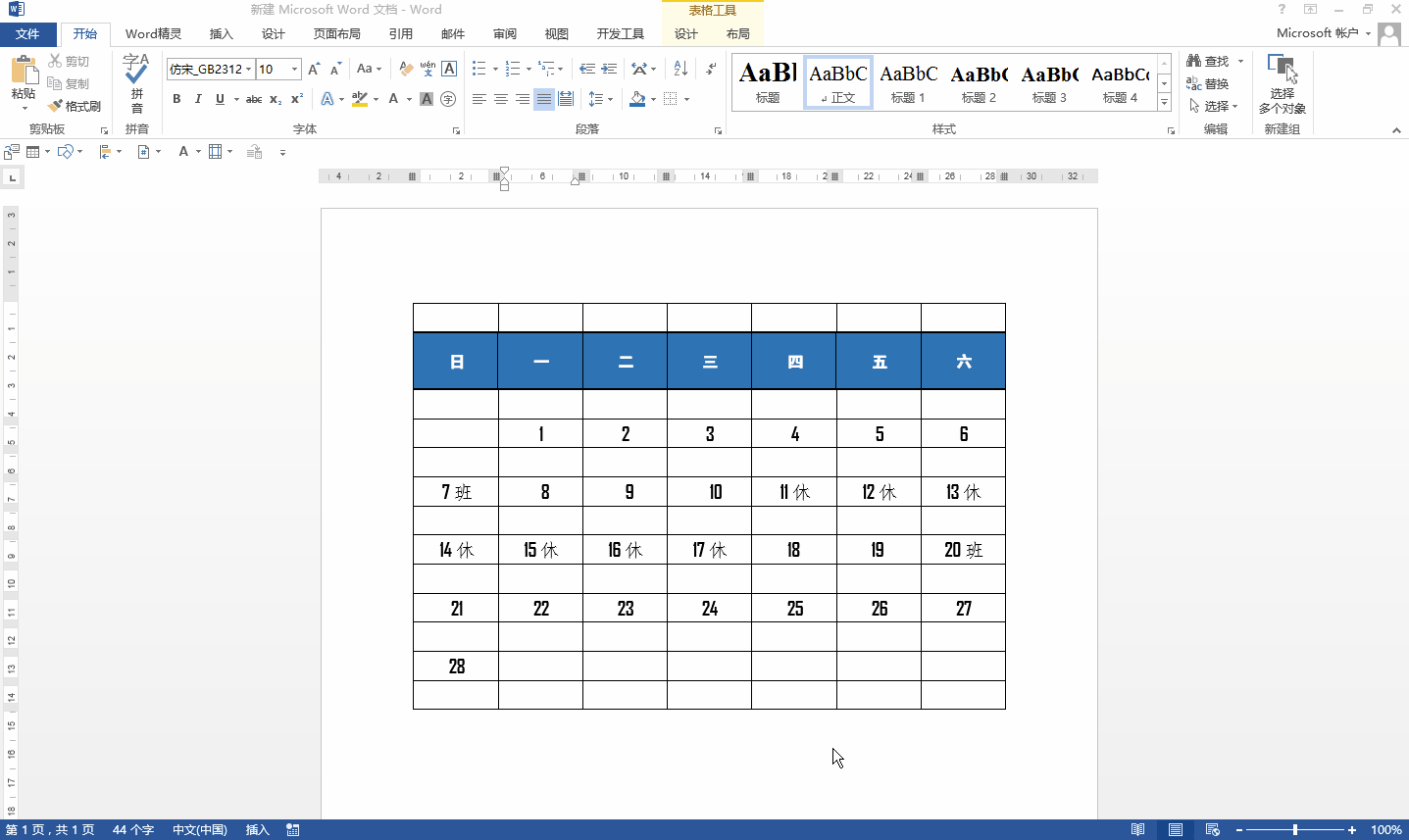Screen dimensions: 1409x840
Task: Open the font name dropdown
Action: 249,69
